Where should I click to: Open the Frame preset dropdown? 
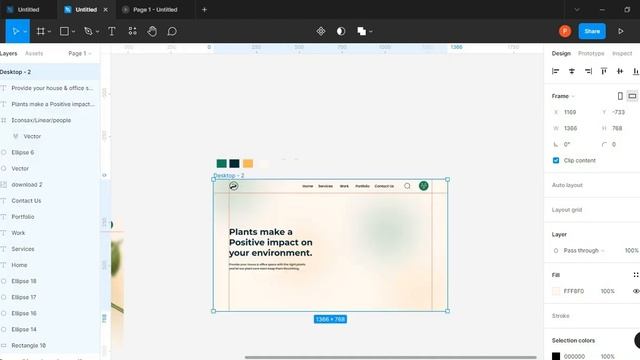563,96
